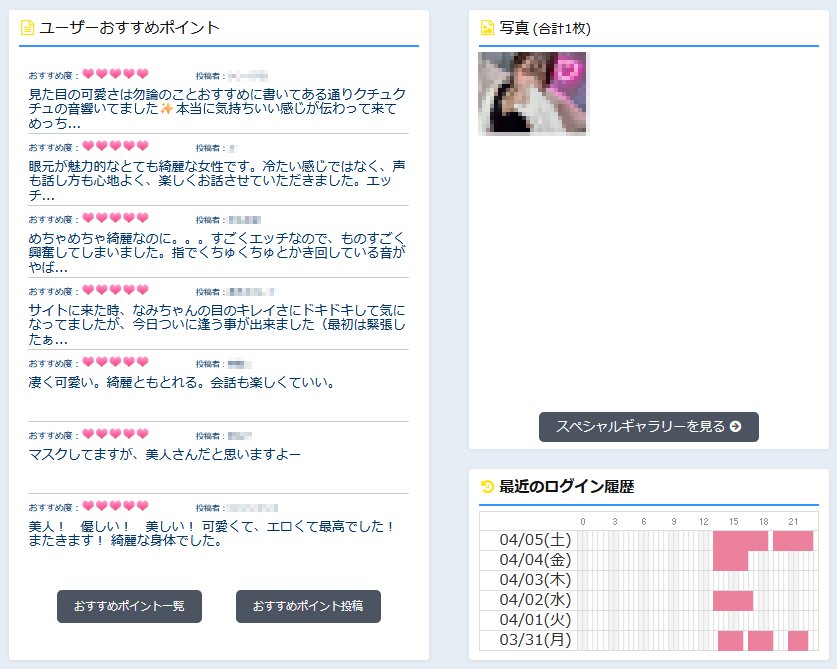Open the blurred profile photo thumbnail
Viewport: 837px width, 669px height.
(533, 94)
